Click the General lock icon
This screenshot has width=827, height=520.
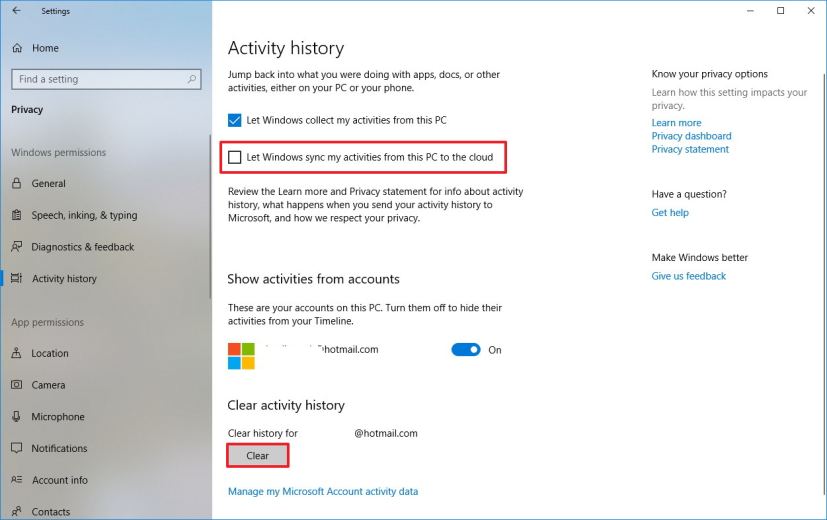click(x=17, y=184)
